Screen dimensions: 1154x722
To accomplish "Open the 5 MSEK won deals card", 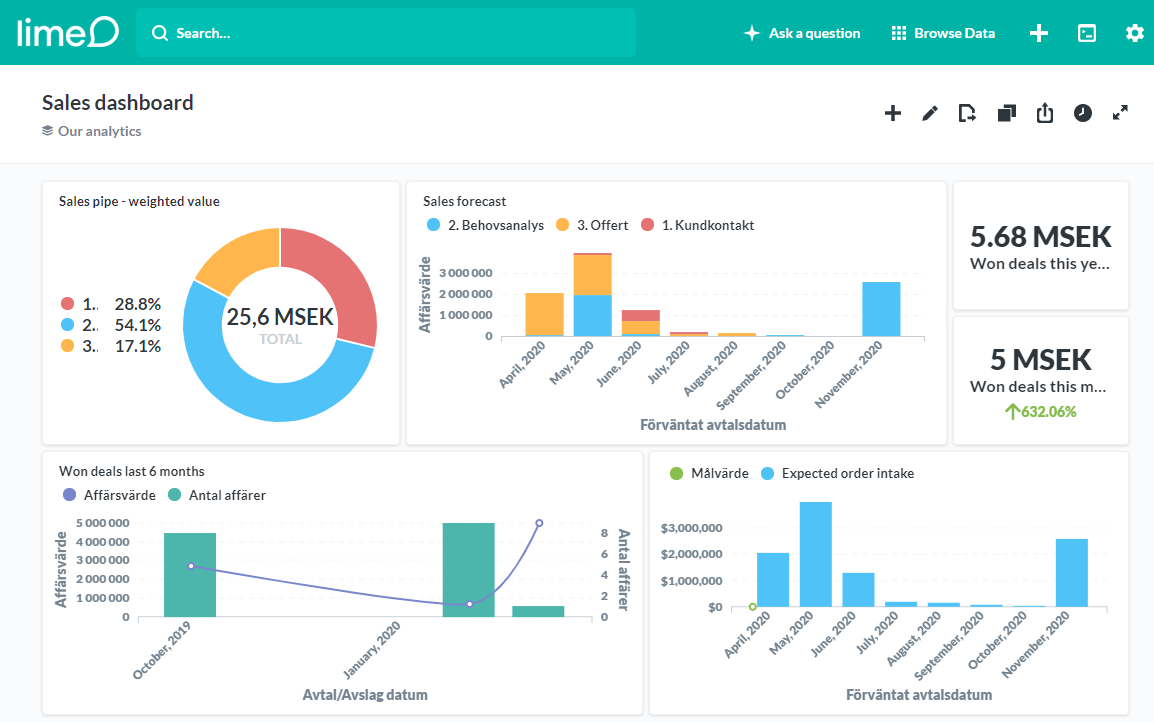I will click(1040, 380).
